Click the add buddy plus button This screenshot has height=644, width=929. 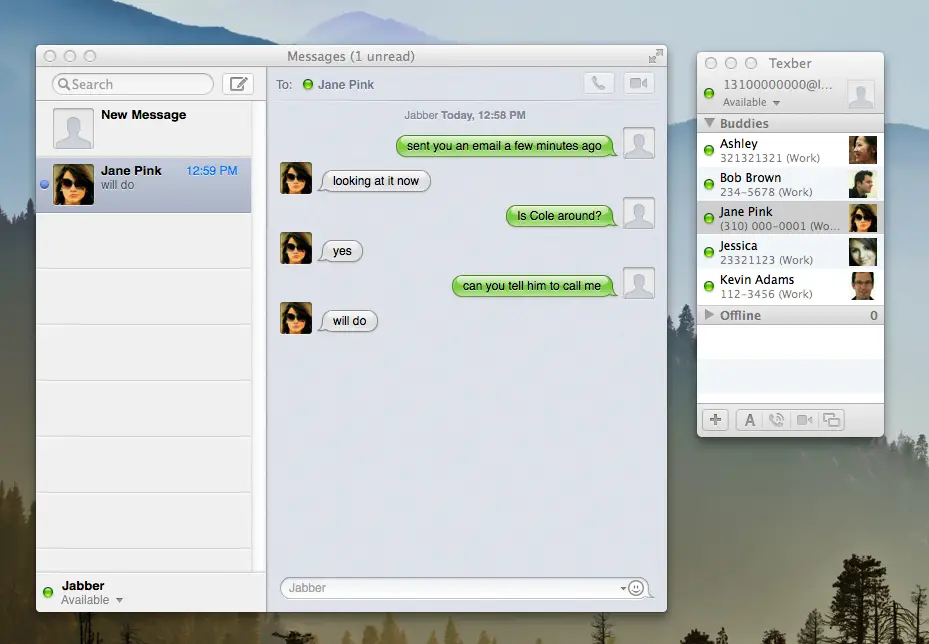click(715, 420)
